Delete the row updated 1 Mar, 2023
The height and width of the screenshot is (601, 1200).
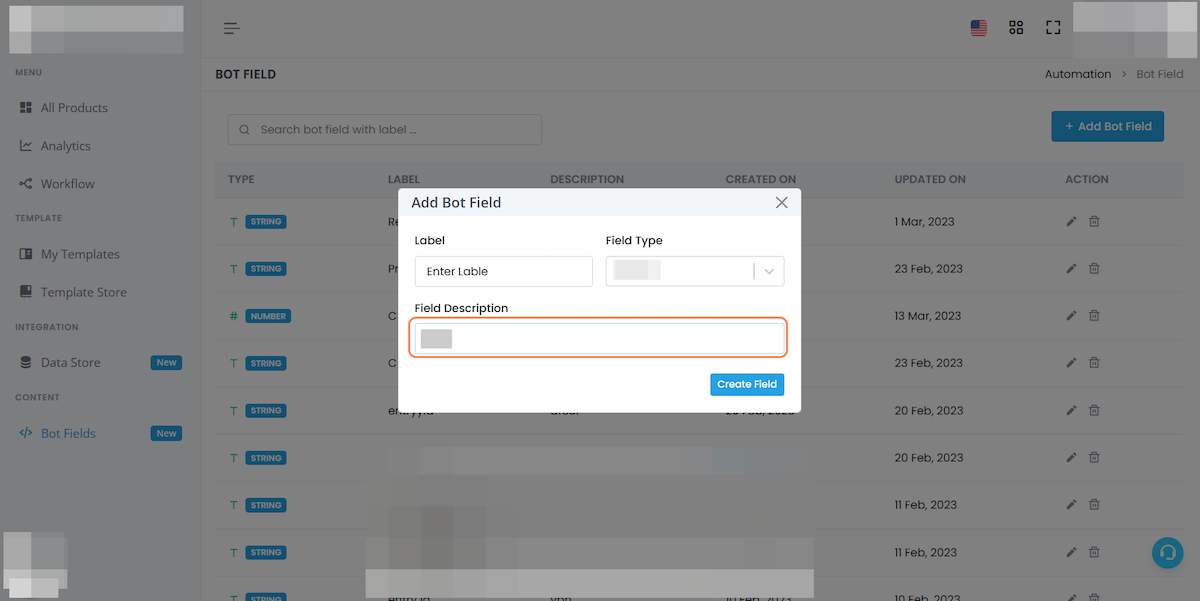pyautogui.click(x=1094, y=221)
